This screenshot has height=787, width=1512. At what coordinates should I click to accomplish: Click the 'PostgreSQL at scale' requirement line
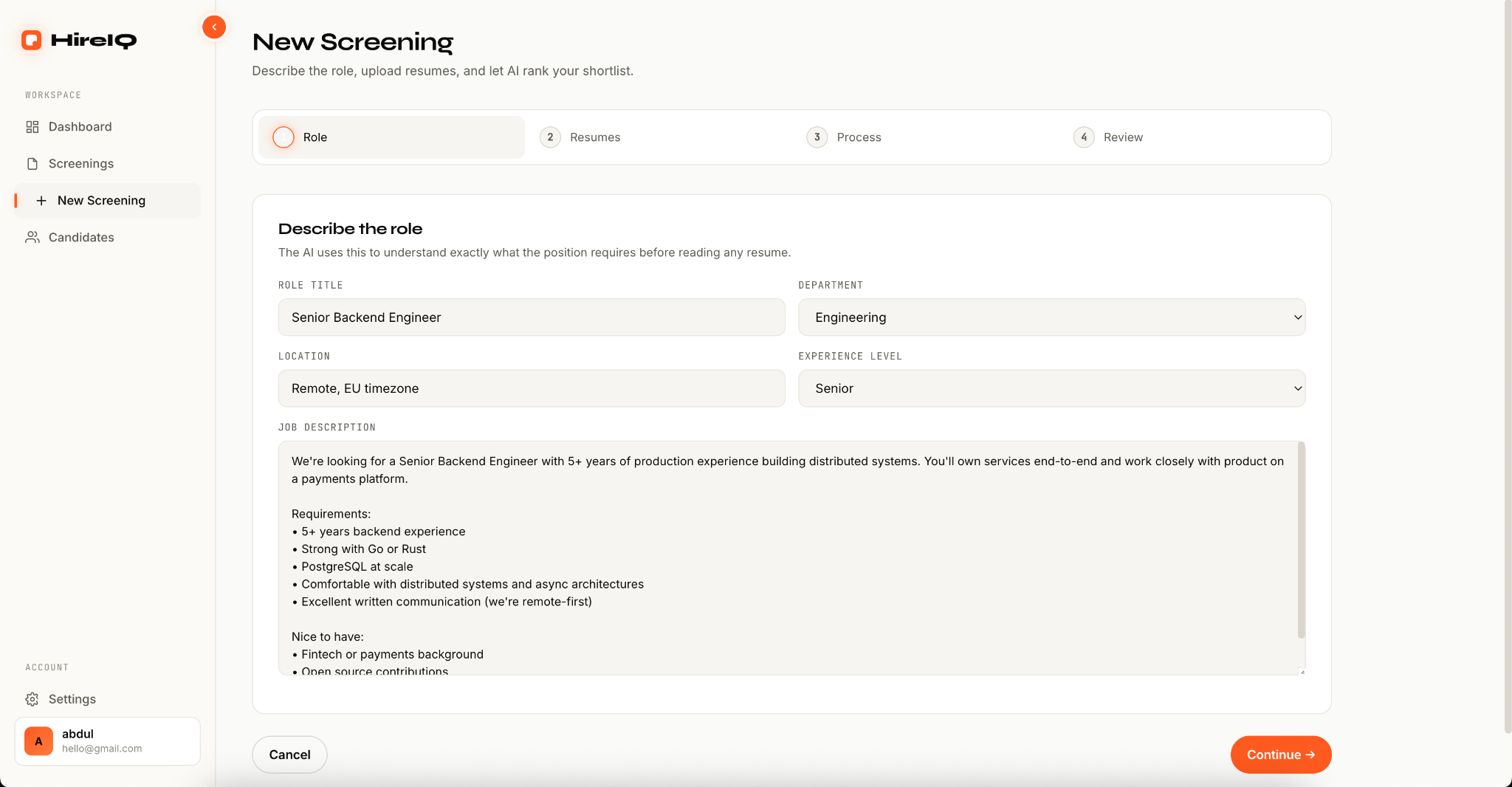352,567
